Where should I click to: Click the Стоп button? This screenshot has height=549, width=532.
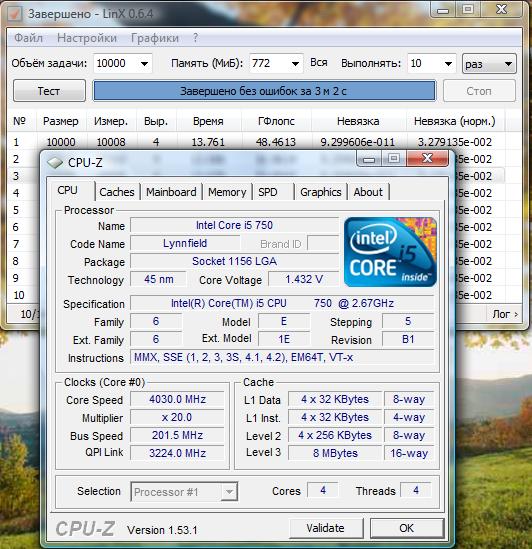point(479,91)
